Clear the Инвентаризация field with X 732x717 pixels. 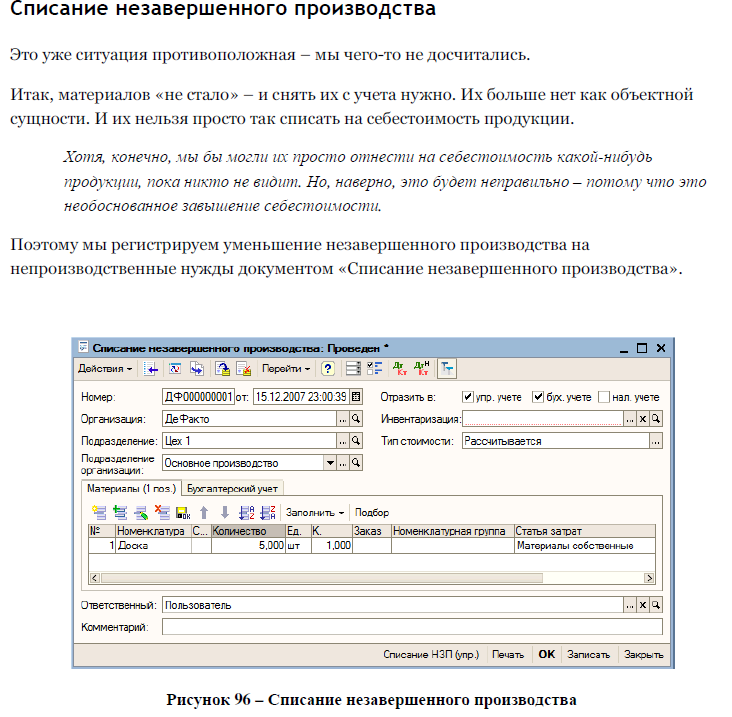pyautogui.click(x=643, y=419)
